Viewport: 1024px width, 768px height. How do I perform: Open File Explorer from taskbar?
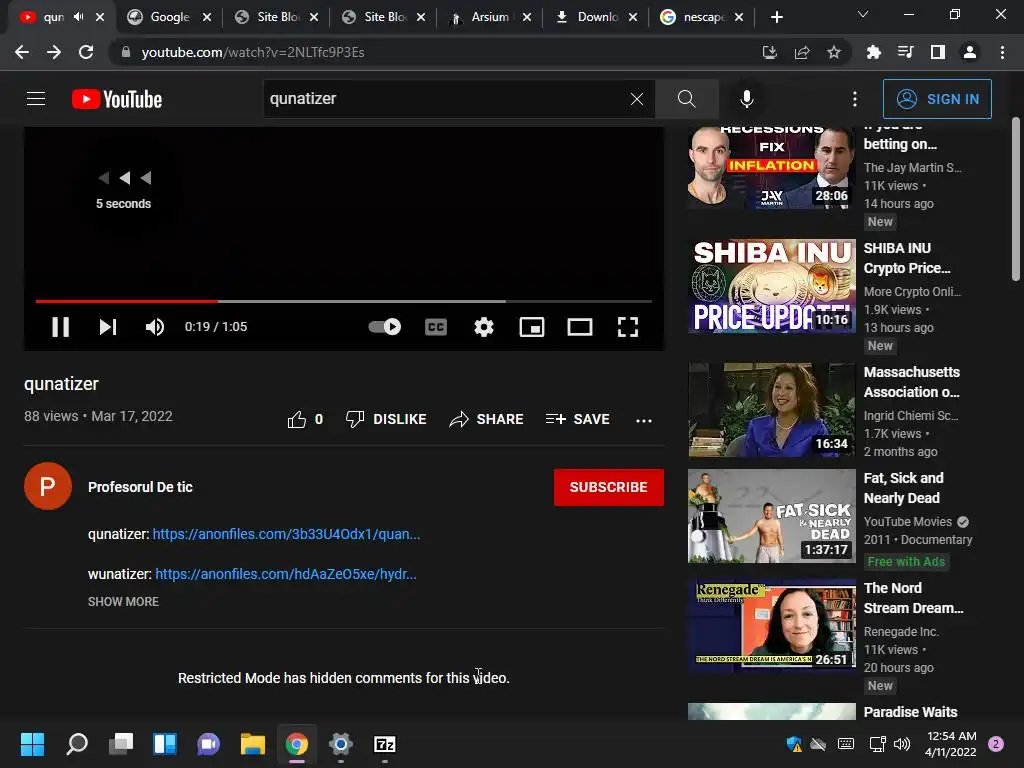point(253,744)
